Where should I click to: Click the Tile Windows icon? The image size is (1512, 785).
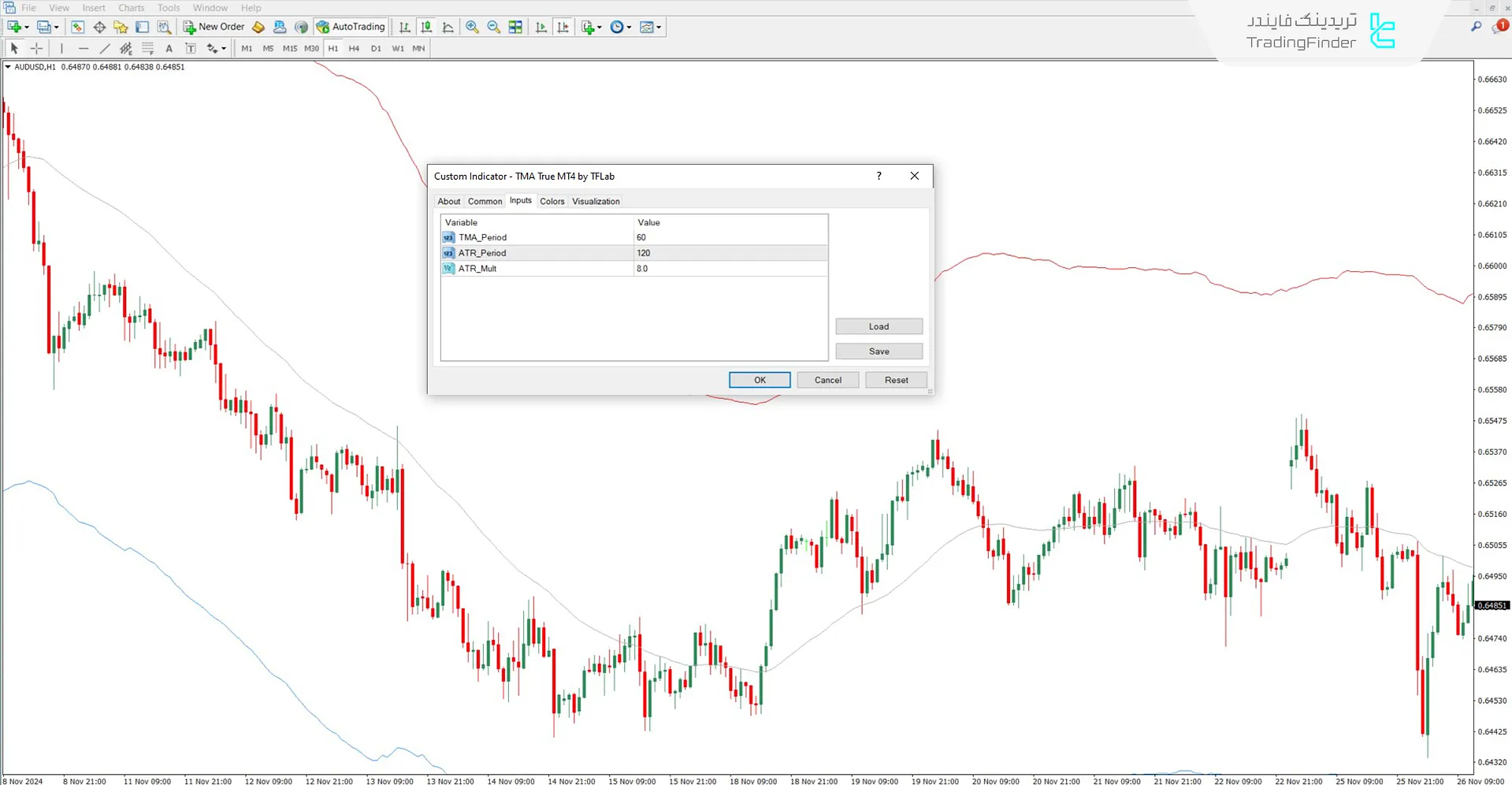[x=515, y=27]
